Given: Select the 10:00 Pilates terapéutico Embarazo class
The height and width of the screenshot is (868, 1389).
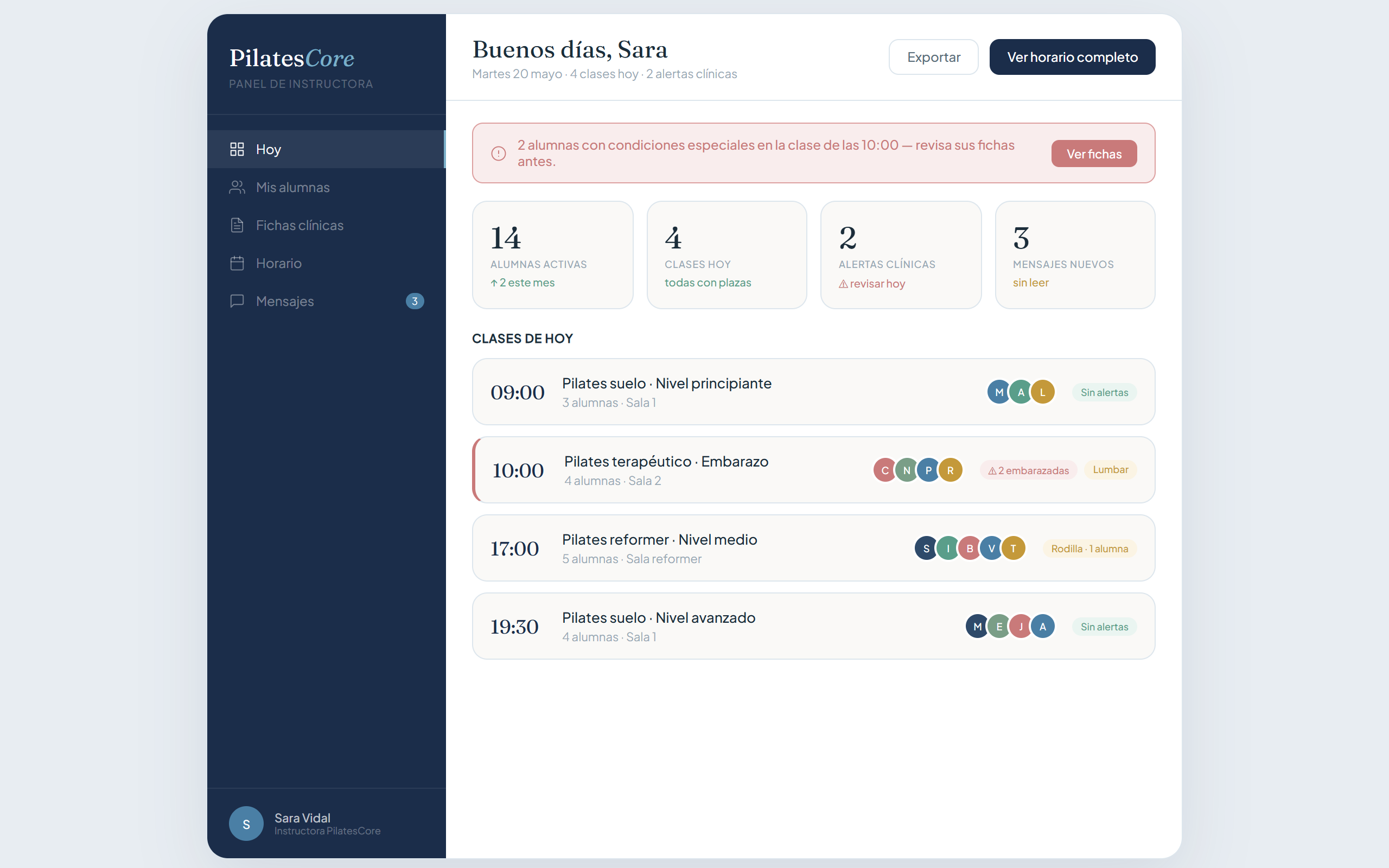Looking at the screenshot, I should click(813, 470).
